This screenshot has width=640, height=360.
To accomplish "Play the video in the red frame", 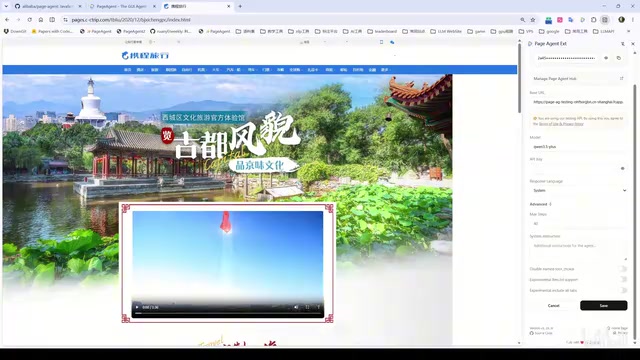I will pyautogui.click(x=137, y=307).
